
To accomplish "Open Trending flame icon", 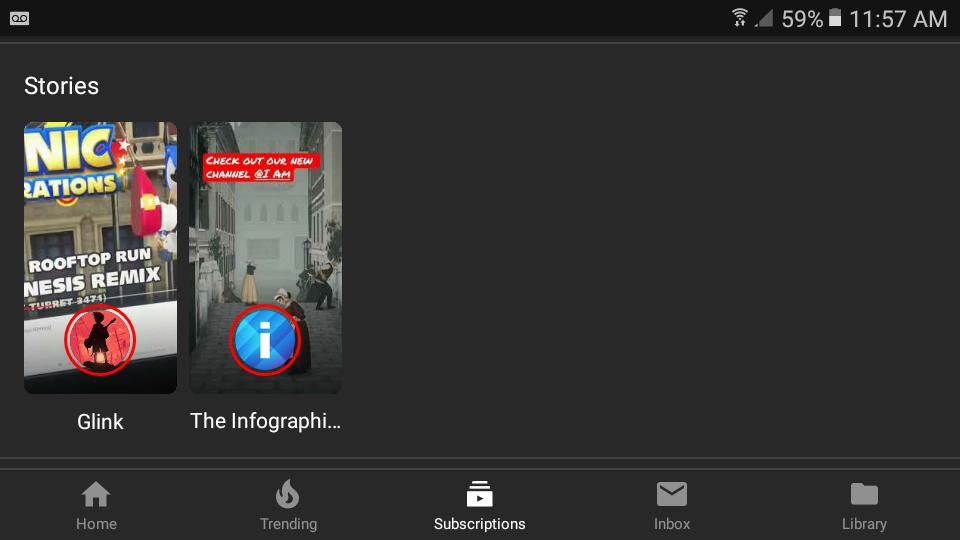I will coord(287,493).
